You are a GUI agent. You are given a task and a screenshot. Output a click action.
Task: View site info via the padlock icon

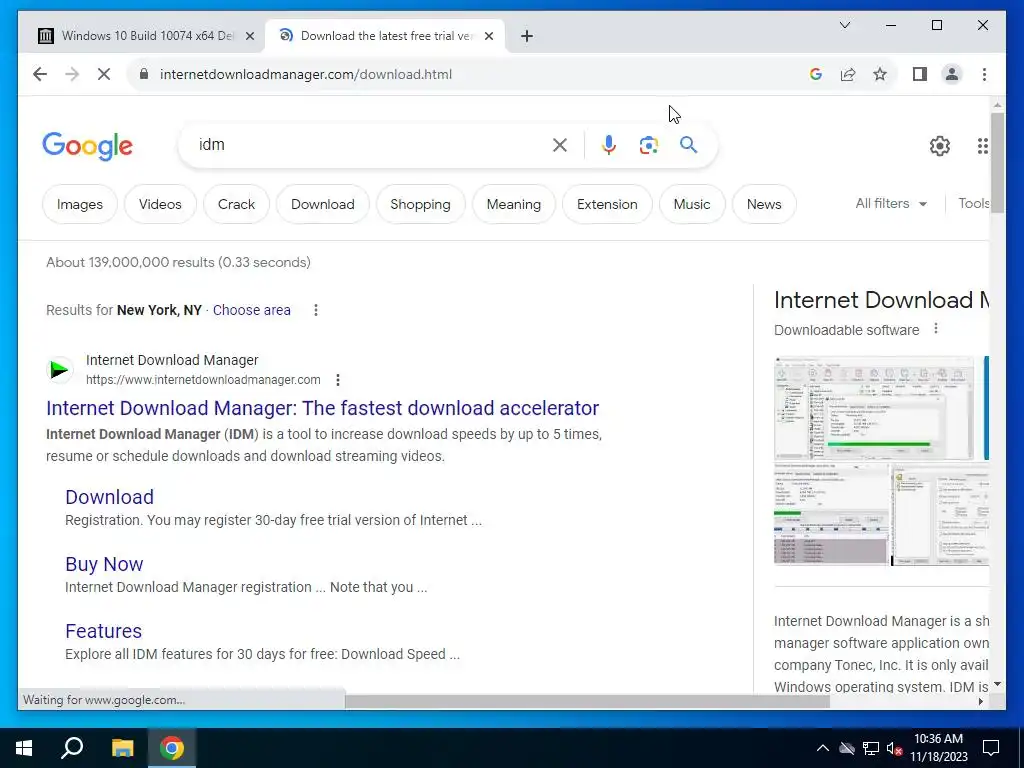[144, 74]
